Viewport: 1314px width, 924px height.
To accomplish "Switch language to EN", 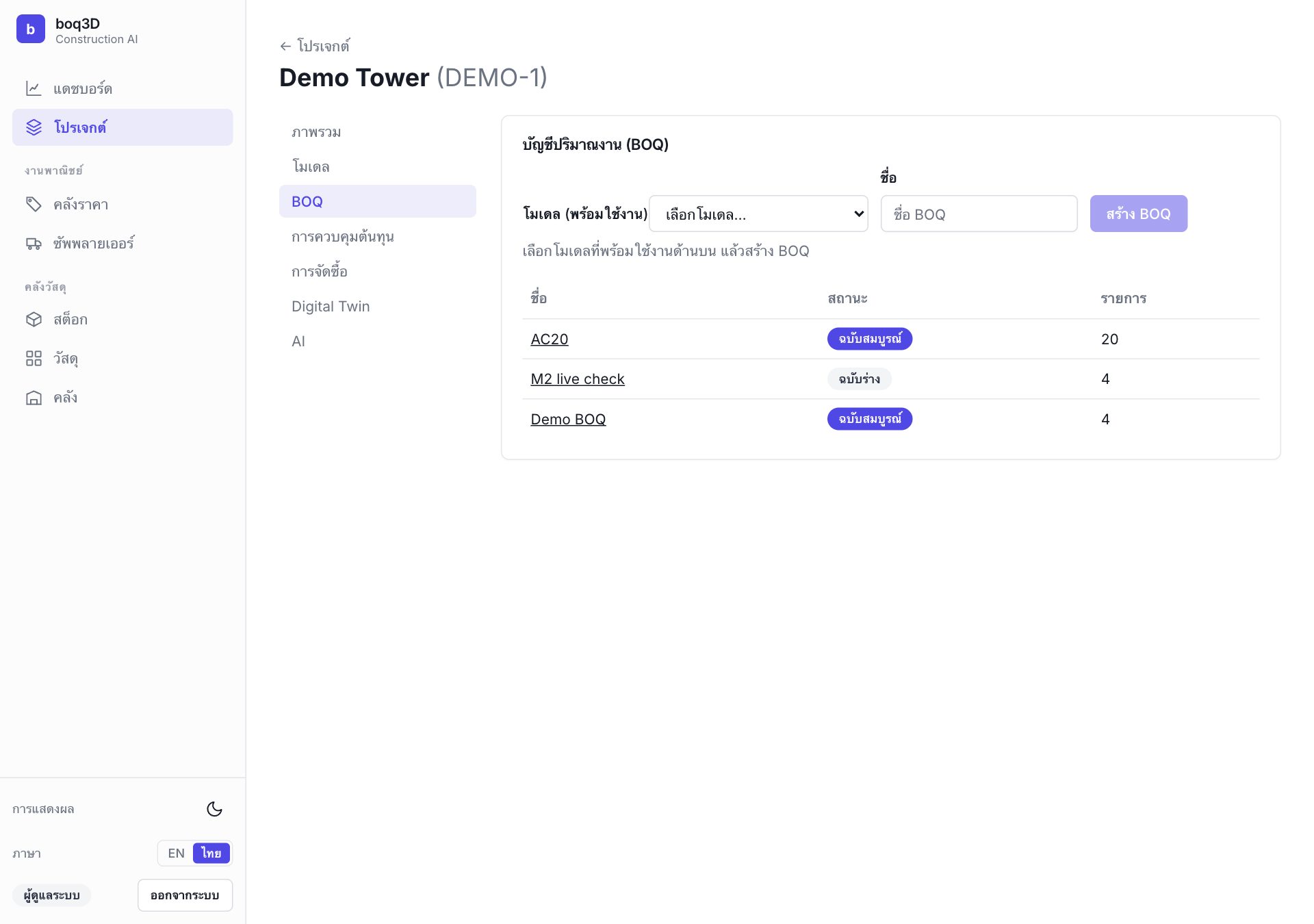I will click(x=176, y=854).
